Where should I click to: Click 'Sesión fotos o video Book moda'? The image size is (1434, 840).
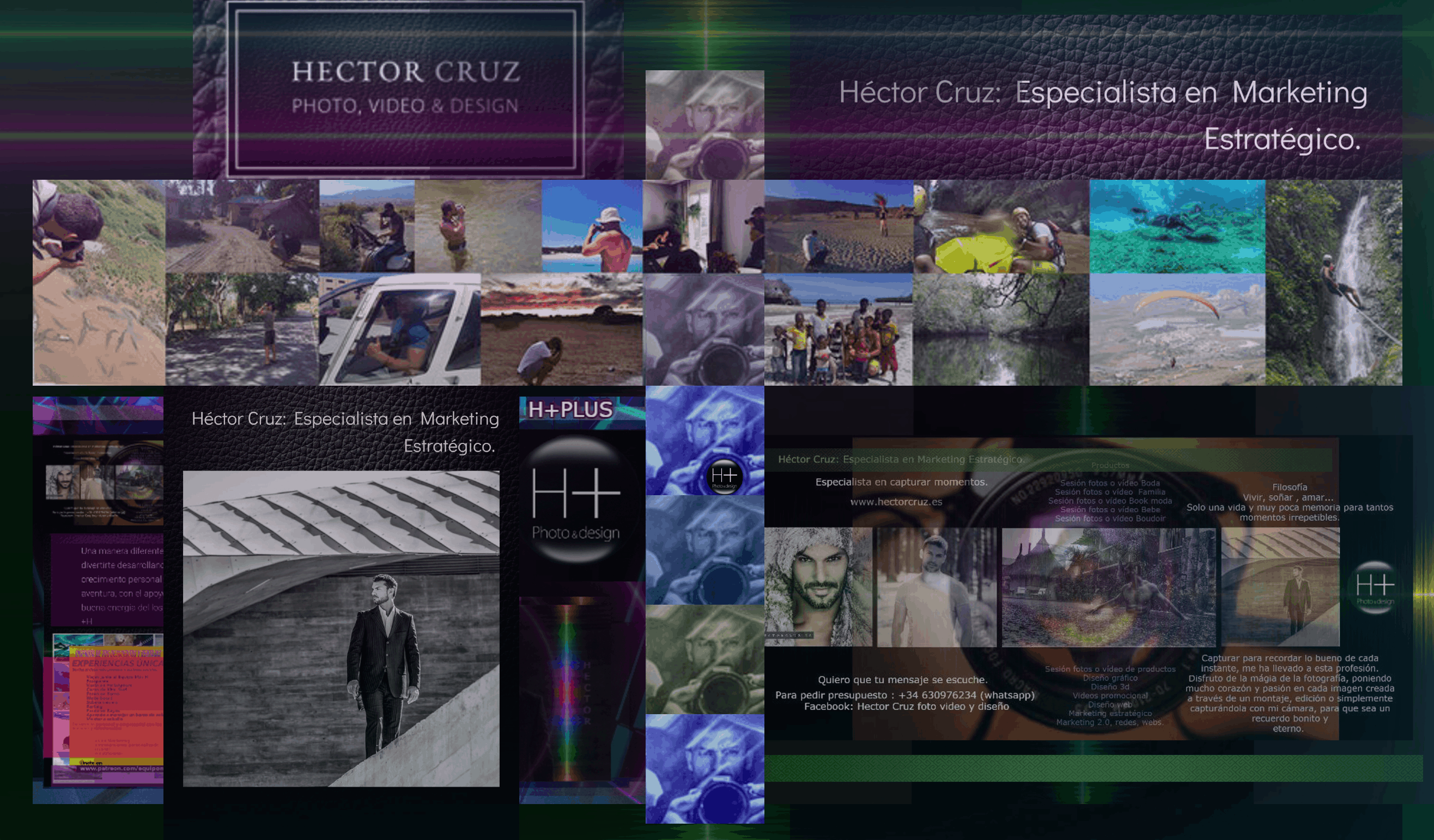1110,501
